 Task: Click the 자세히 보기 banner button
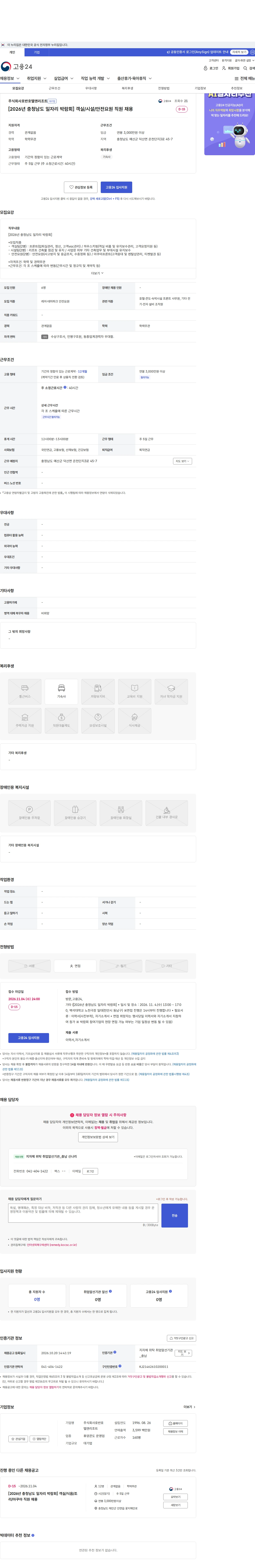point(239,52)
